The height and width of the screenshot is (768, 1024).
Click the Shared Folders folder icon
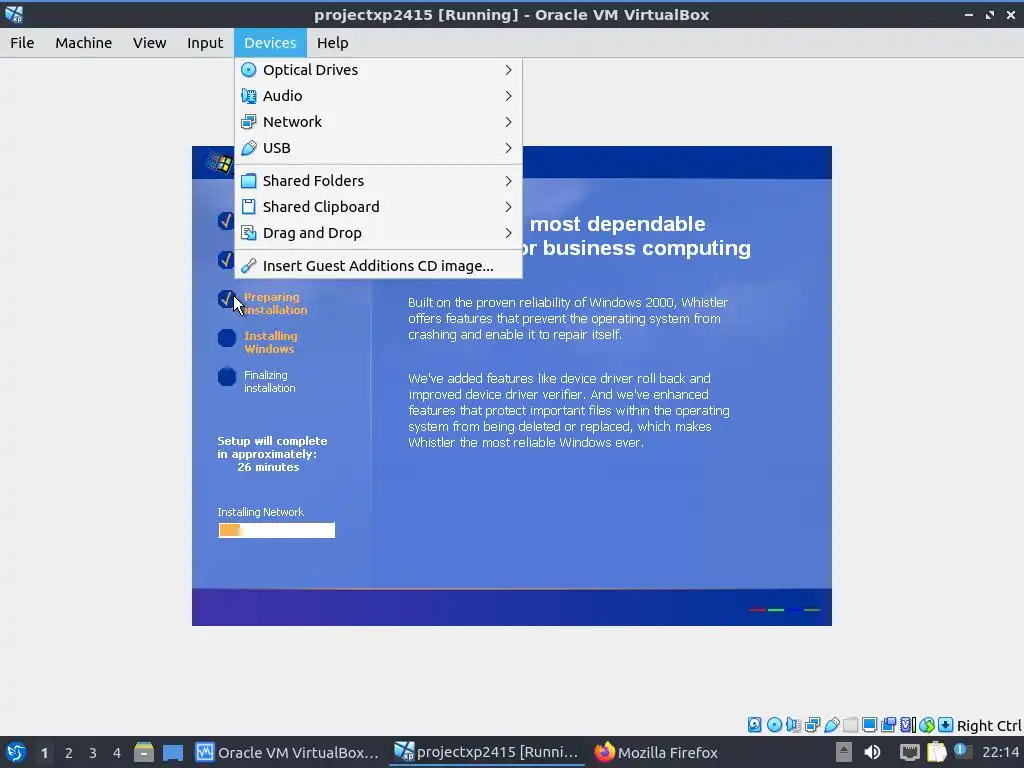tap(249, 181)
